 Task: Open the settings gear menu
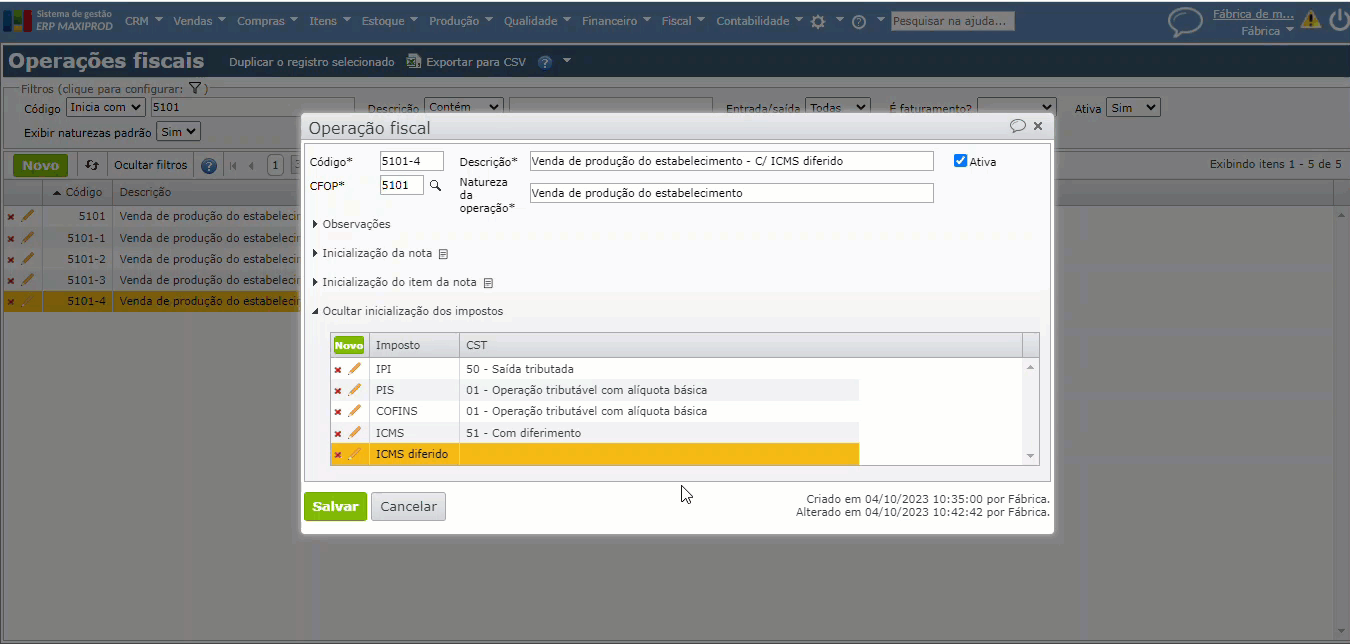coord(818,21)
